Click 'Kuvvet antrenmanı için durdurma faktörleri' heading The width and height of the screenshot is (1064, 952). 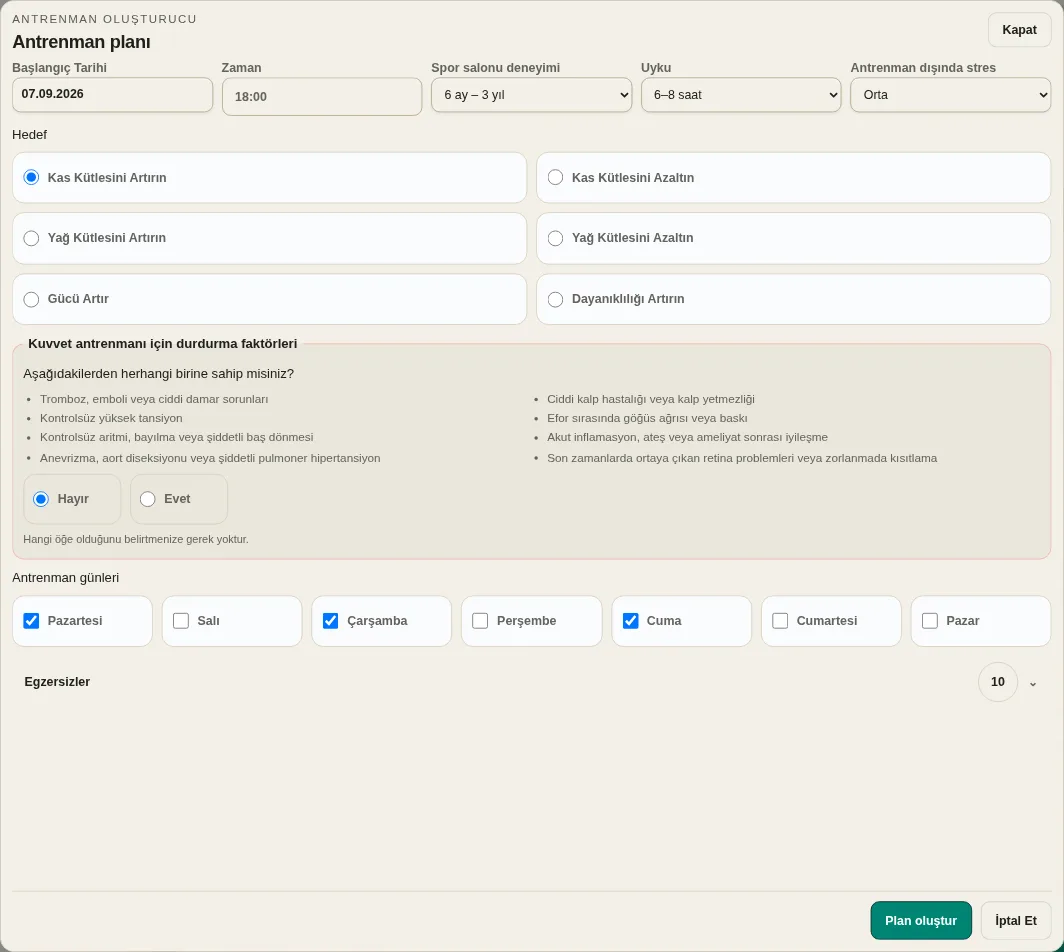pyautogui.click(x=162, y=343)
